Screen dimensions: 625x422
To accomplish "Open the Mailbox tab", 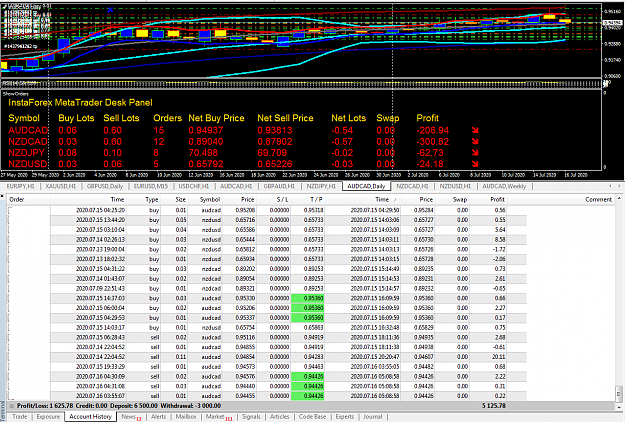I will (186, 417).
